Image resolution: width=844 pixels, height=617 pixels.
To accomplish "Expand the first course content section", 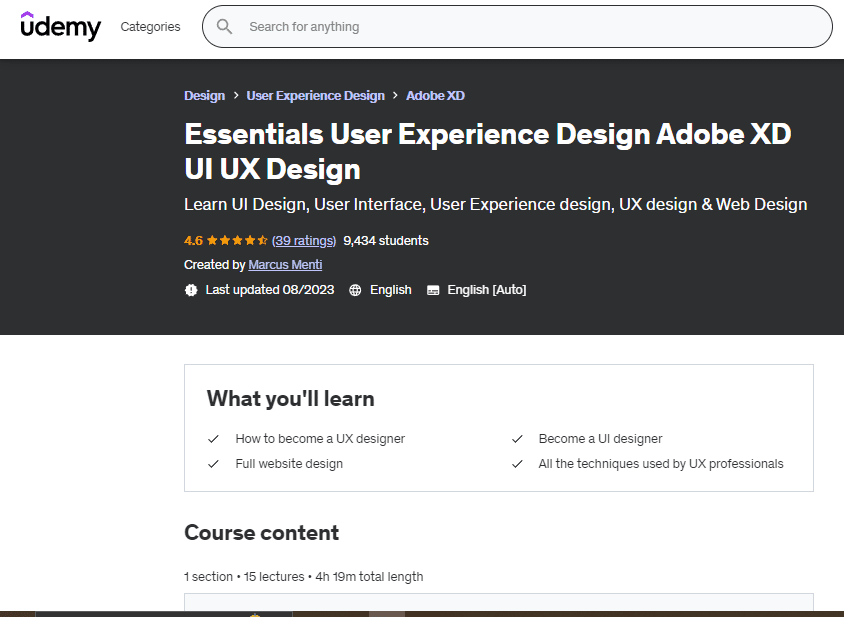I will click(498, 602).
